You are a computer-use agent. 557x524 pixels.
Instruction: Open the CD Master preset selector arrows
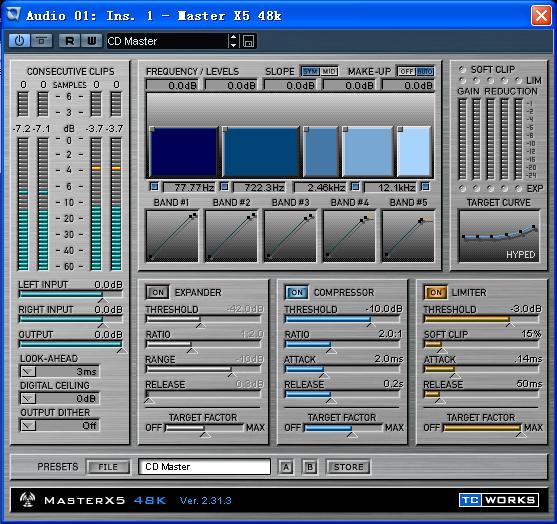coord(233,41)
